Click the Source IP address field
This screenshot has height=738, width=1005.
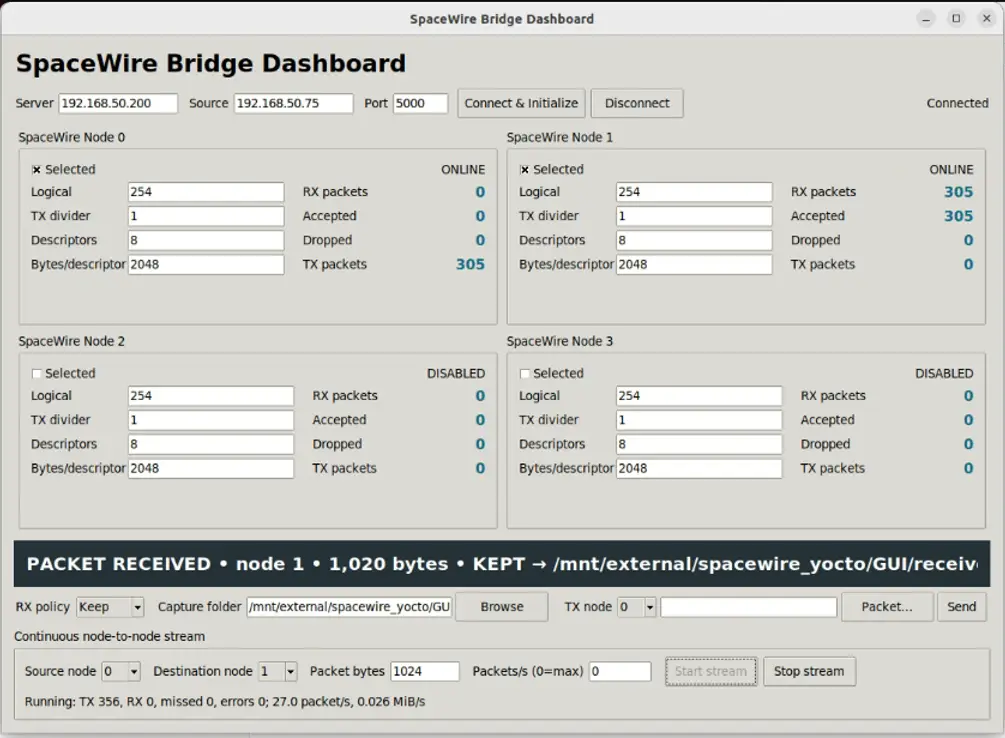click(x=294, y=103)
